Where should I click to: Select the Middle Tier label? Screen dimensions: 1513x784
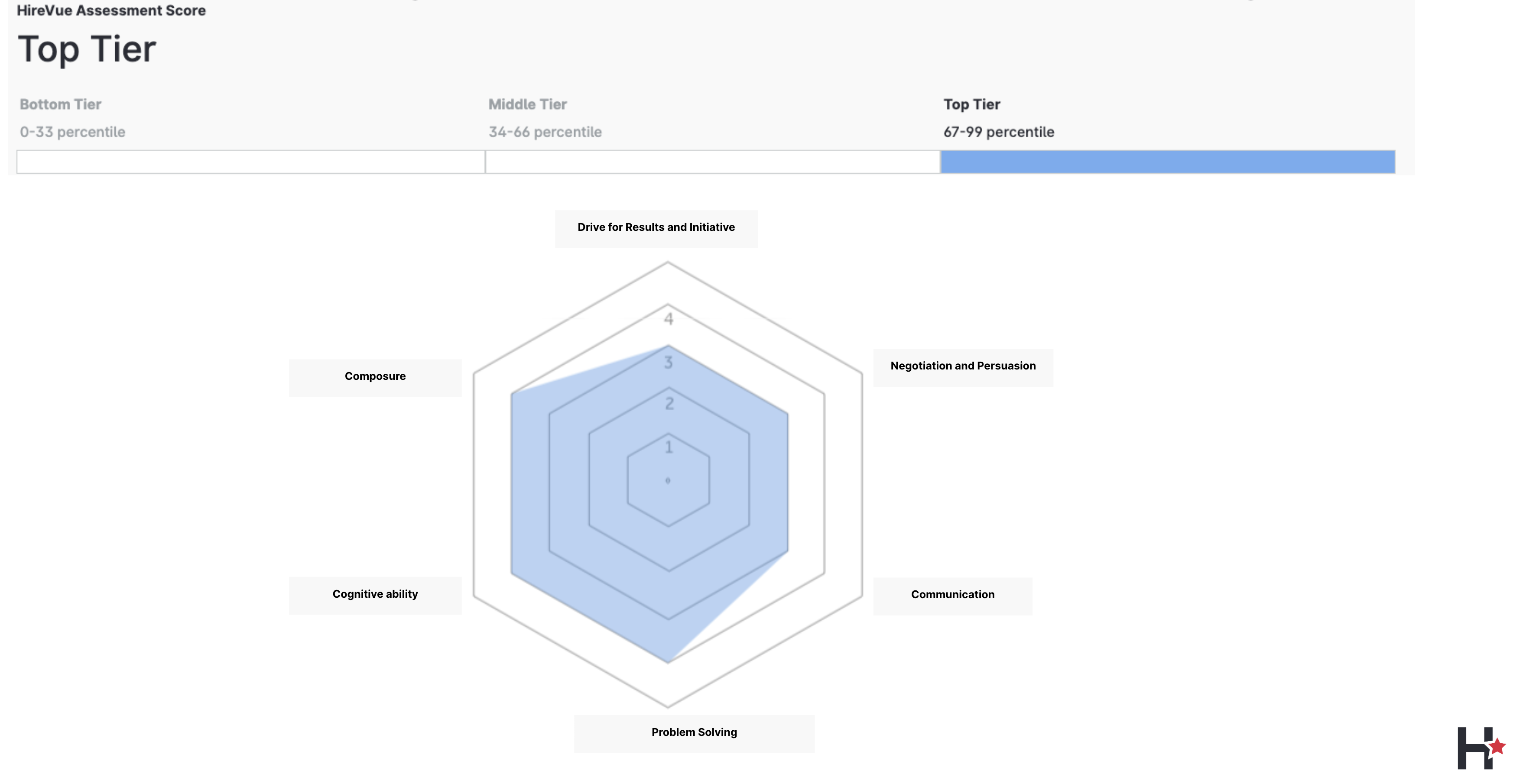point(527,104)
